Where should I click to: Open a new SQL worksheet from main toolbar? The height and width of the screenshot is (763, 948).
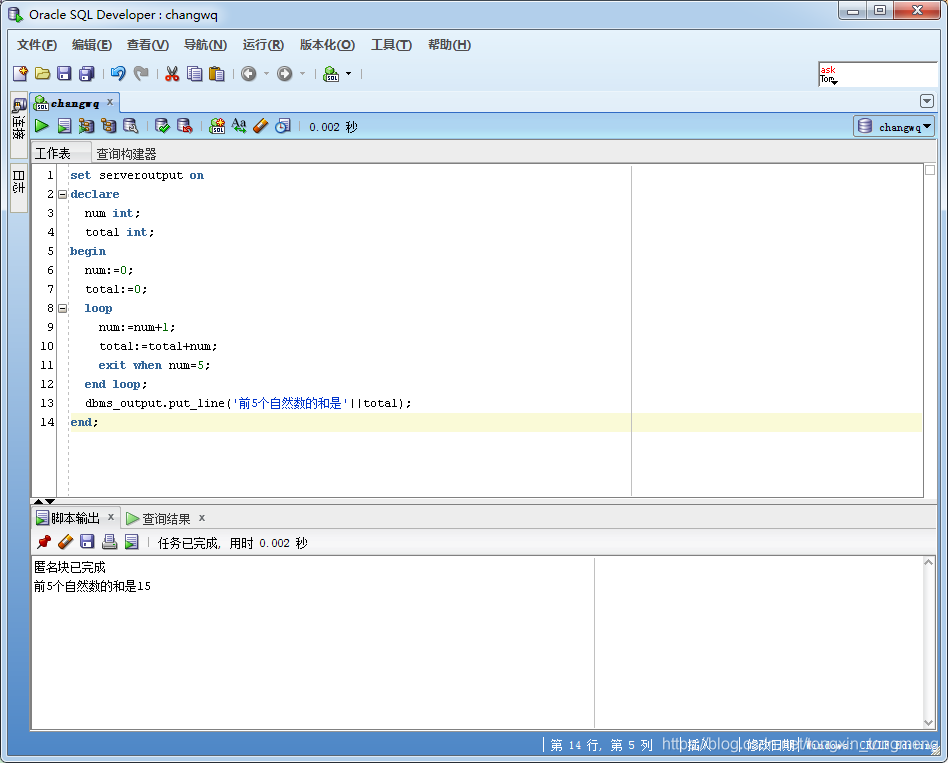tap(331, 74)
